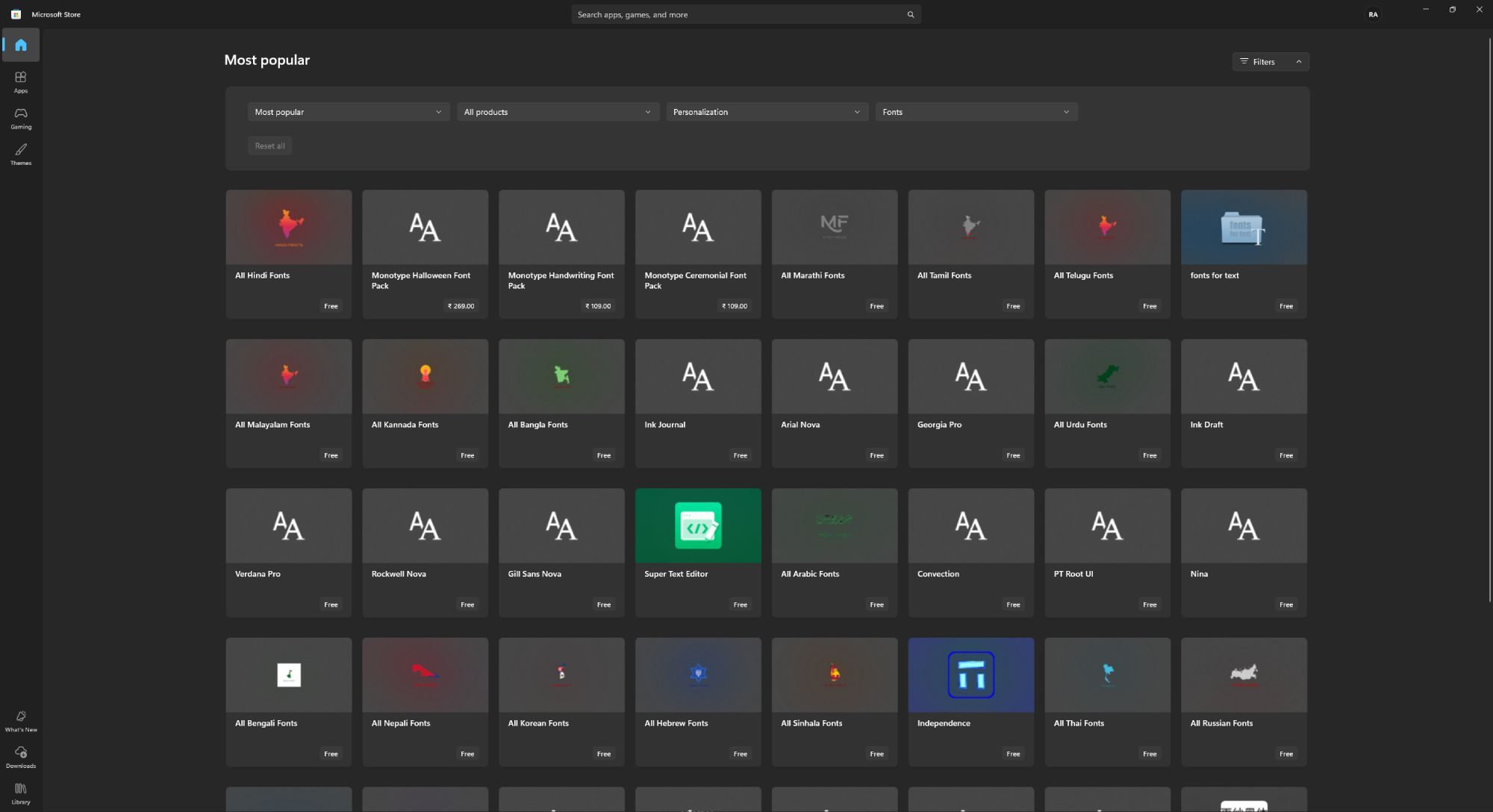Screen dimensions: 1493x812
Task: Click the All Malayalam Fonts title
Action: pos(272,425)
